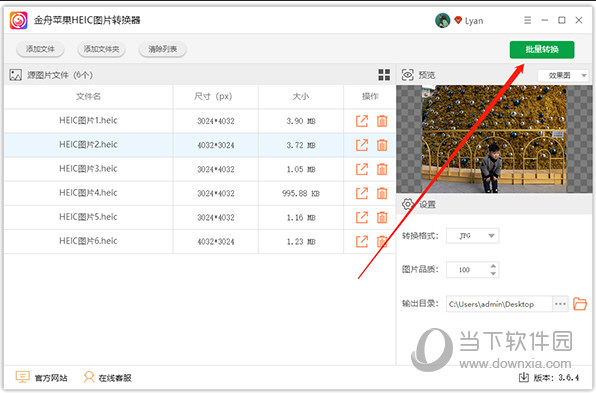The image size is (596, 393).
Task: Delete HEIC图片4.heic from the list
Action: click(382, 193)
